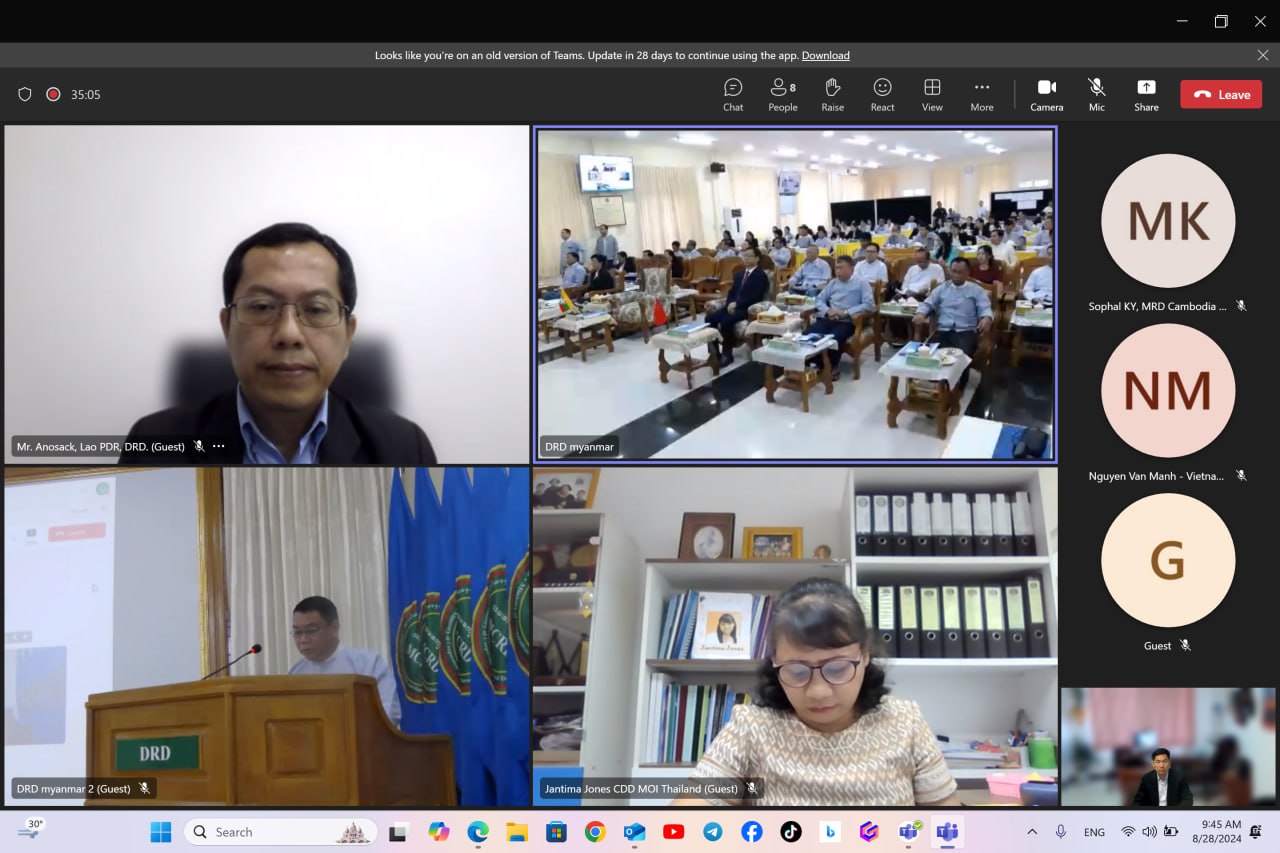
Task: Unmute the Mic
Action: click(x=1097, y=94)
